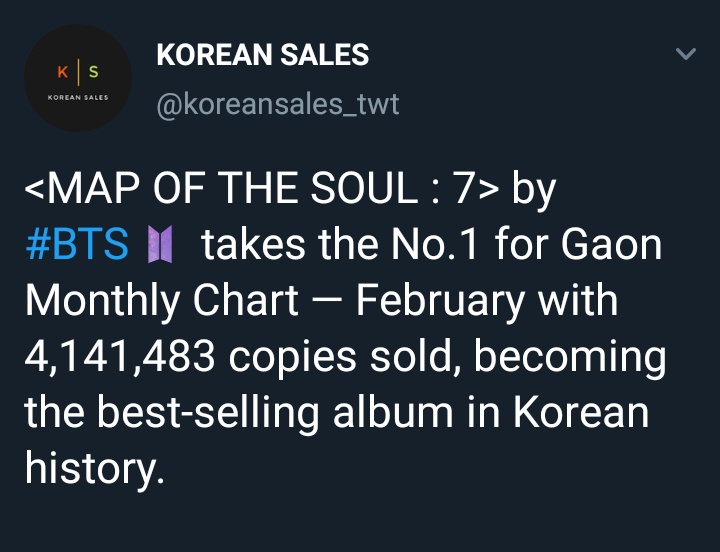The height and width of the screenshot is (552, 720).
Task: Click the KOREAN SALES display name
Action: [263, 55]
